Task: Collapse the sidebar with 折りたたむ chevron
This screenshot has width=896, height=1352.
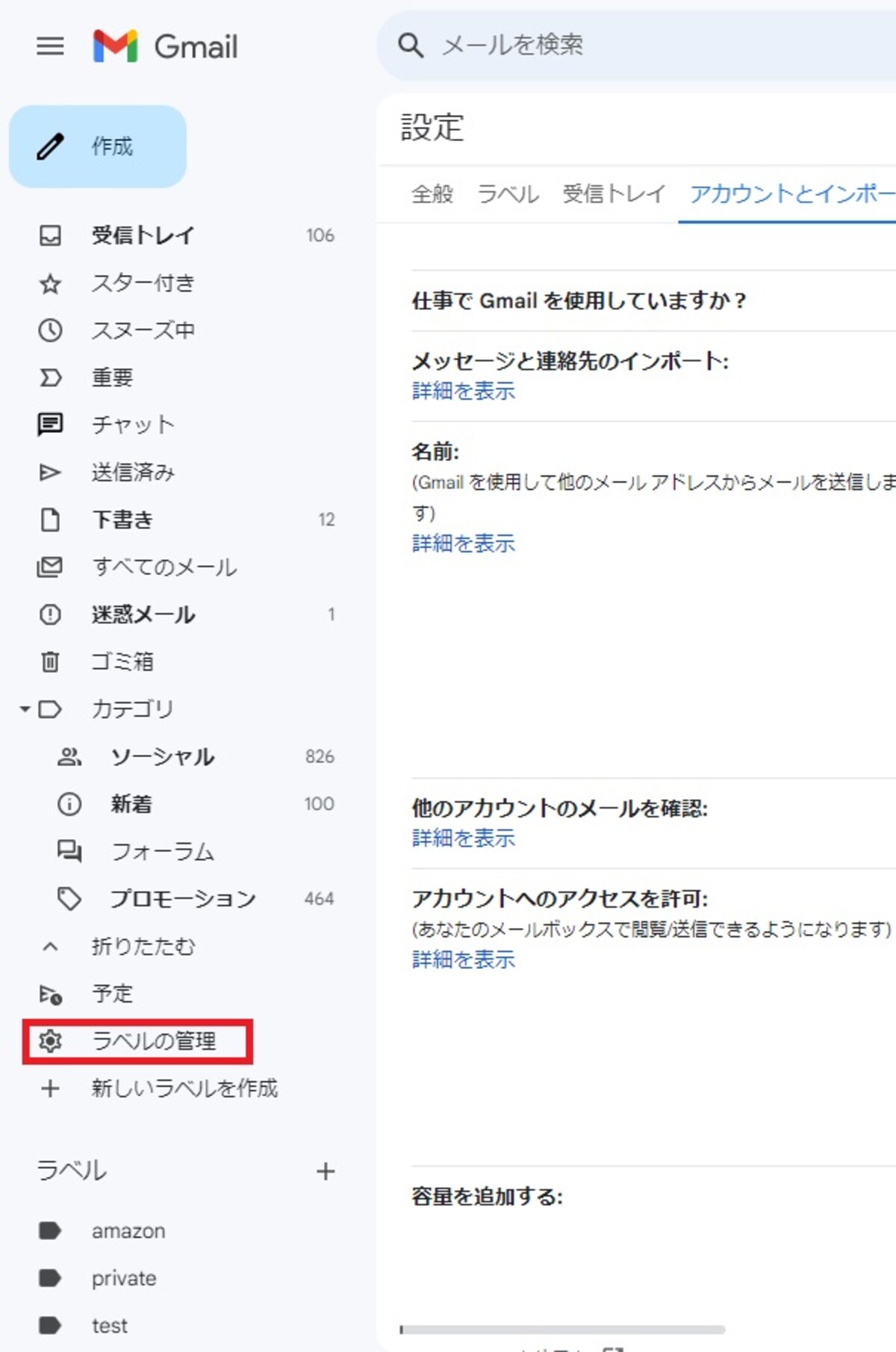Action: click(50, 947)
